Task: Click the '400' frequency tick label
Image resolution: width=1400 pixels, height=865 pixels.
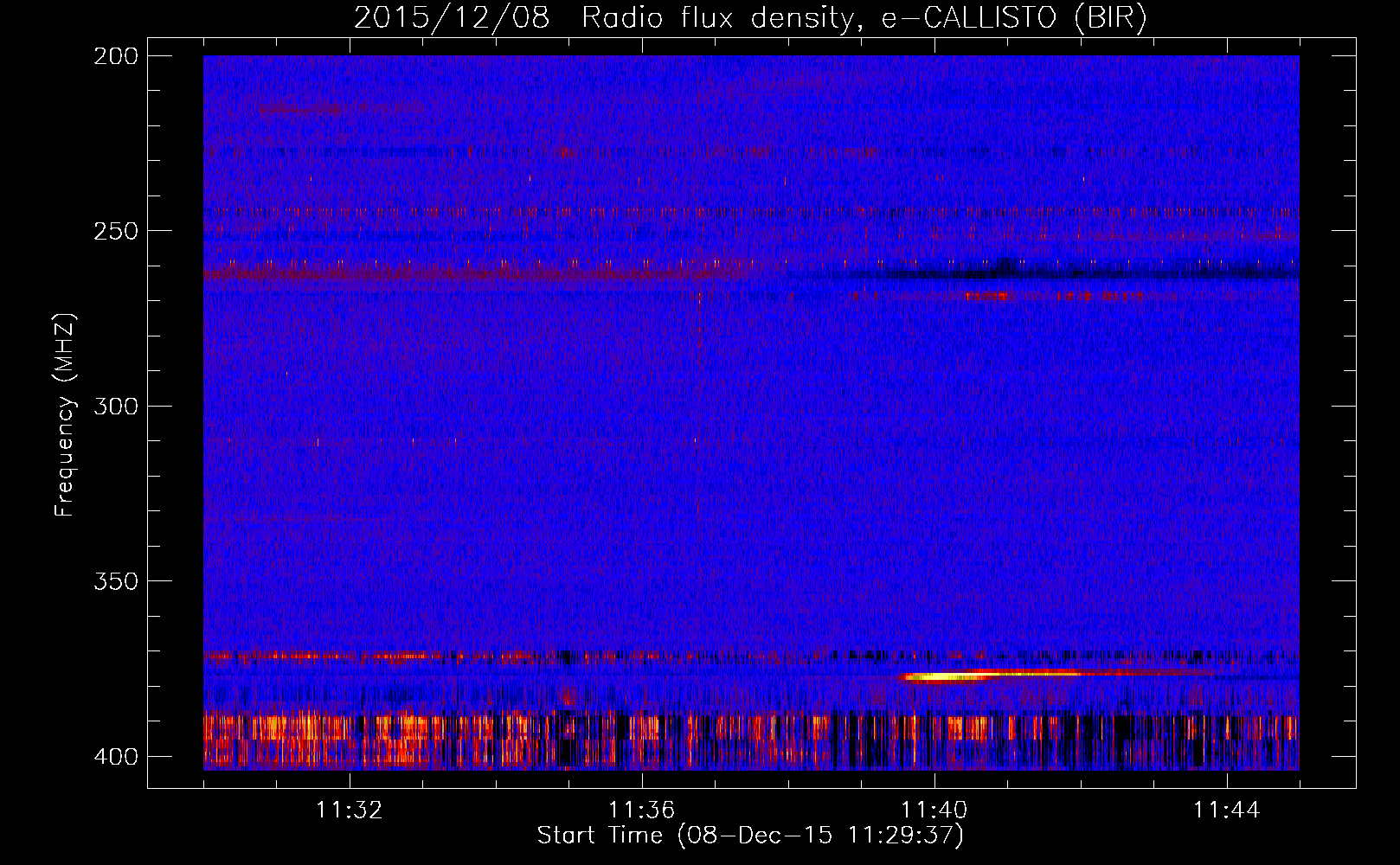Action: click(115, 757)
